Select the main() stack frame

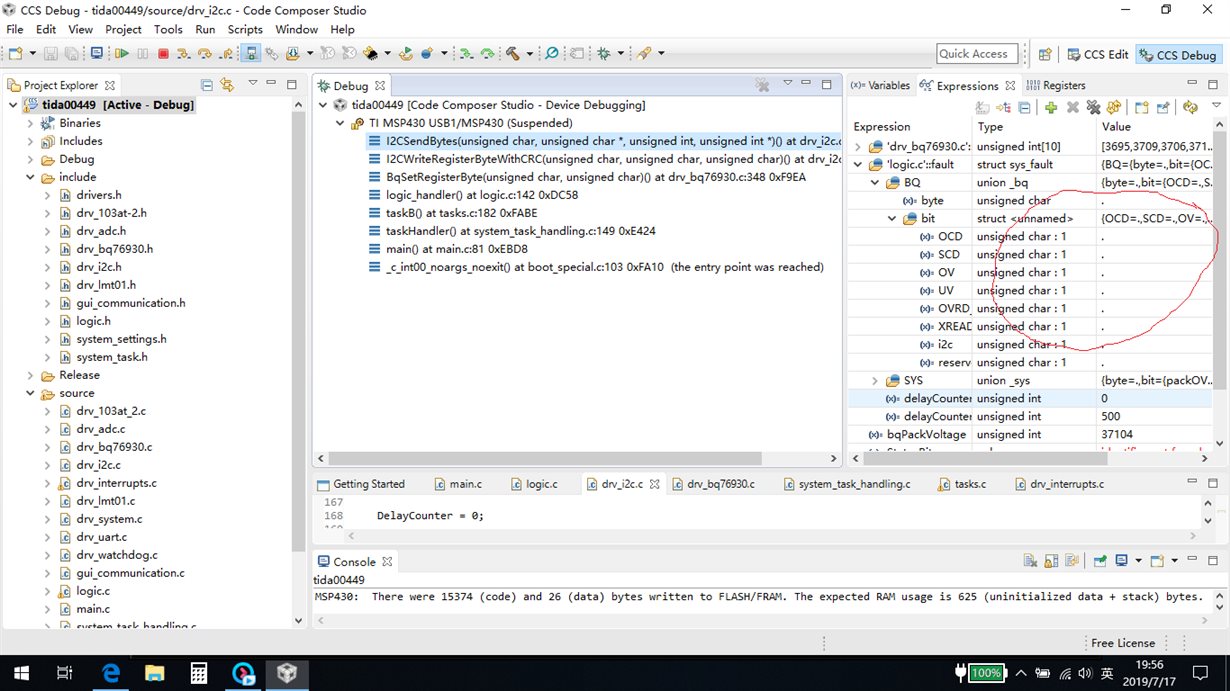[457, 249]
